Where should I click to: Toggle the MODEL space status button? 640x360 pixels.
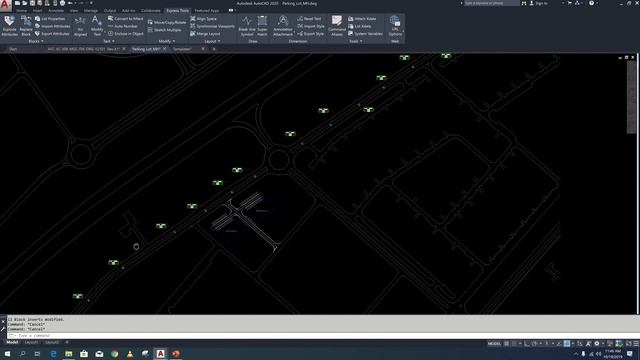[494, 344]
